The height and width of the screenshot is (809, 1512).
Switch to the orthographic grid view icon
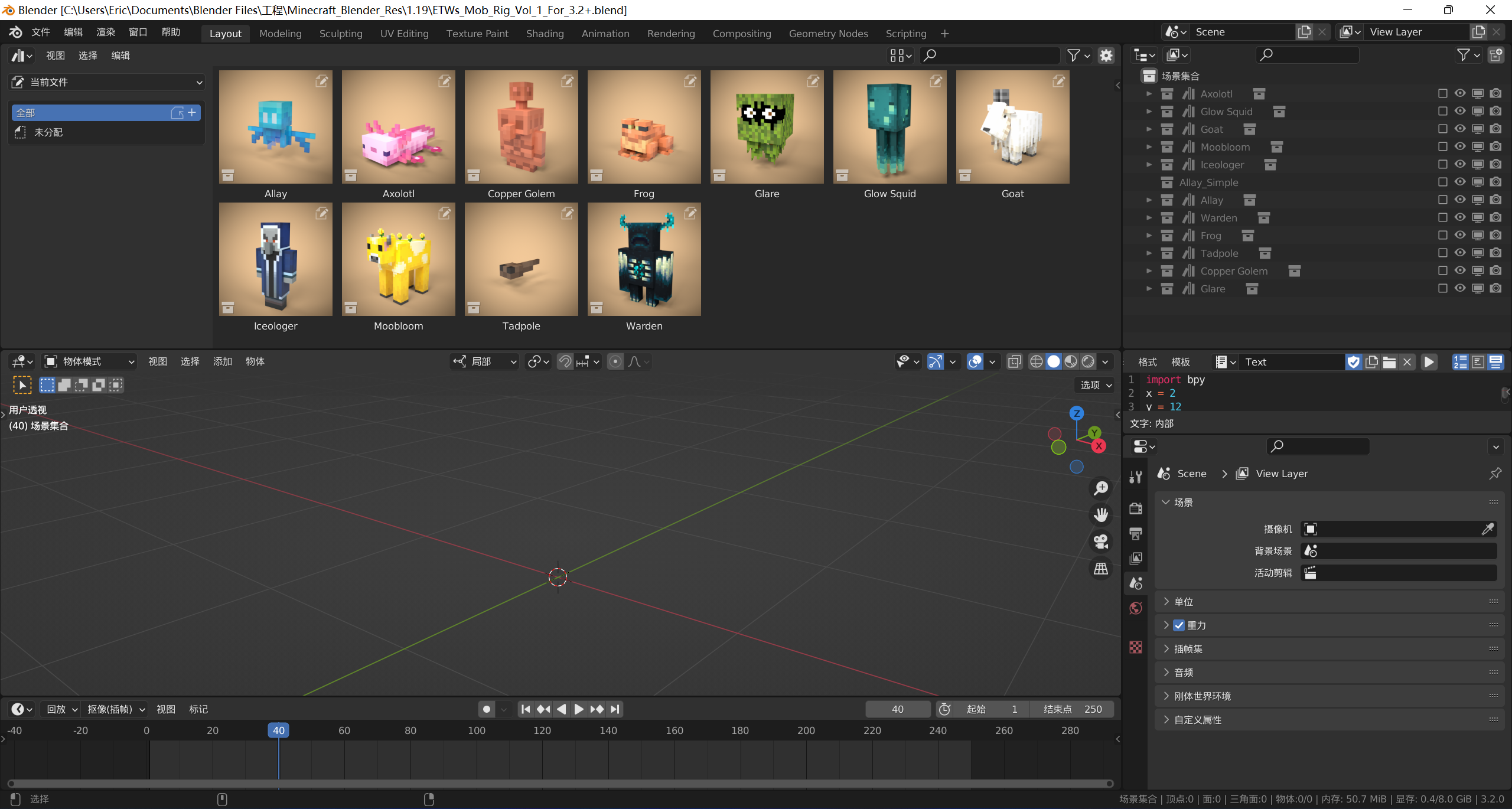(x=1101, y=569)
